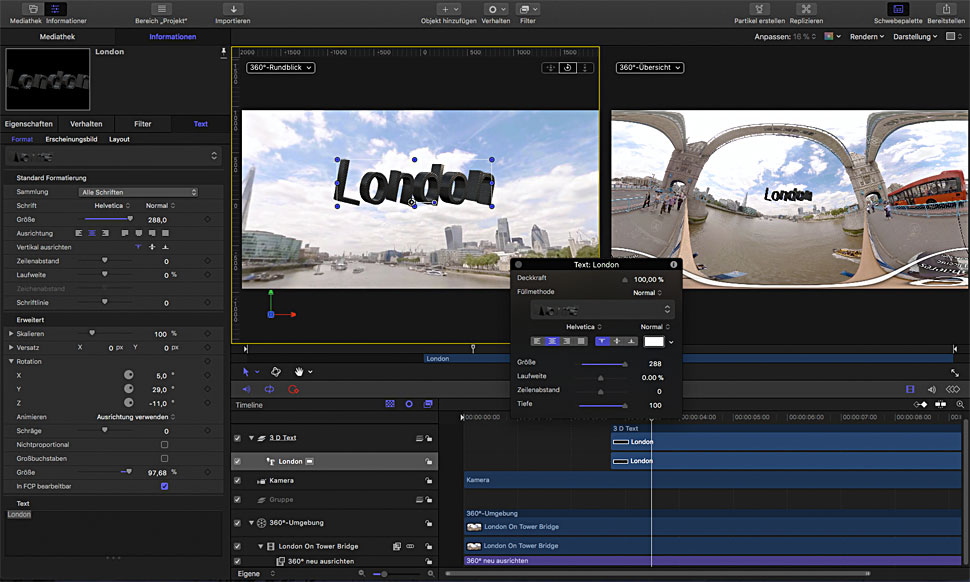970x582 pixels.
Task: Toggle visibility checkbox of London layer
Action: (x=237, y=461)
